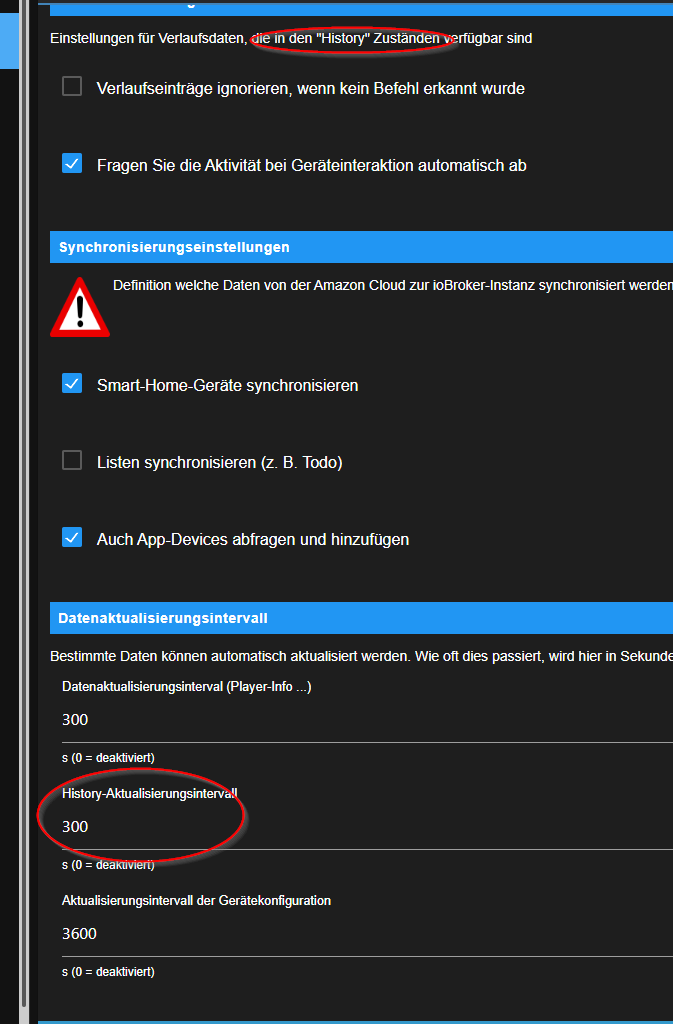Disable Smart-Home-Geräte synchronisieren checkbox
Viewport: 673px width, 1024px height.
pyautogui.click(x=72, y=384)
